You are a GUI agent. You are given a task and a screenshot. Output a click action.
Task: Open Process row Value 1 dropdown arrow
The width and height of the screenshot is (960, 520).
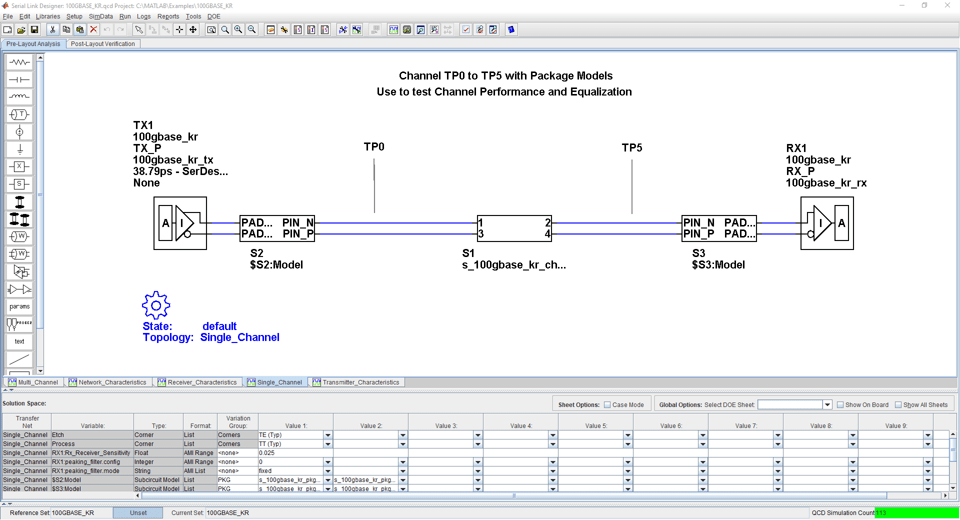click(x=327, y=445)
